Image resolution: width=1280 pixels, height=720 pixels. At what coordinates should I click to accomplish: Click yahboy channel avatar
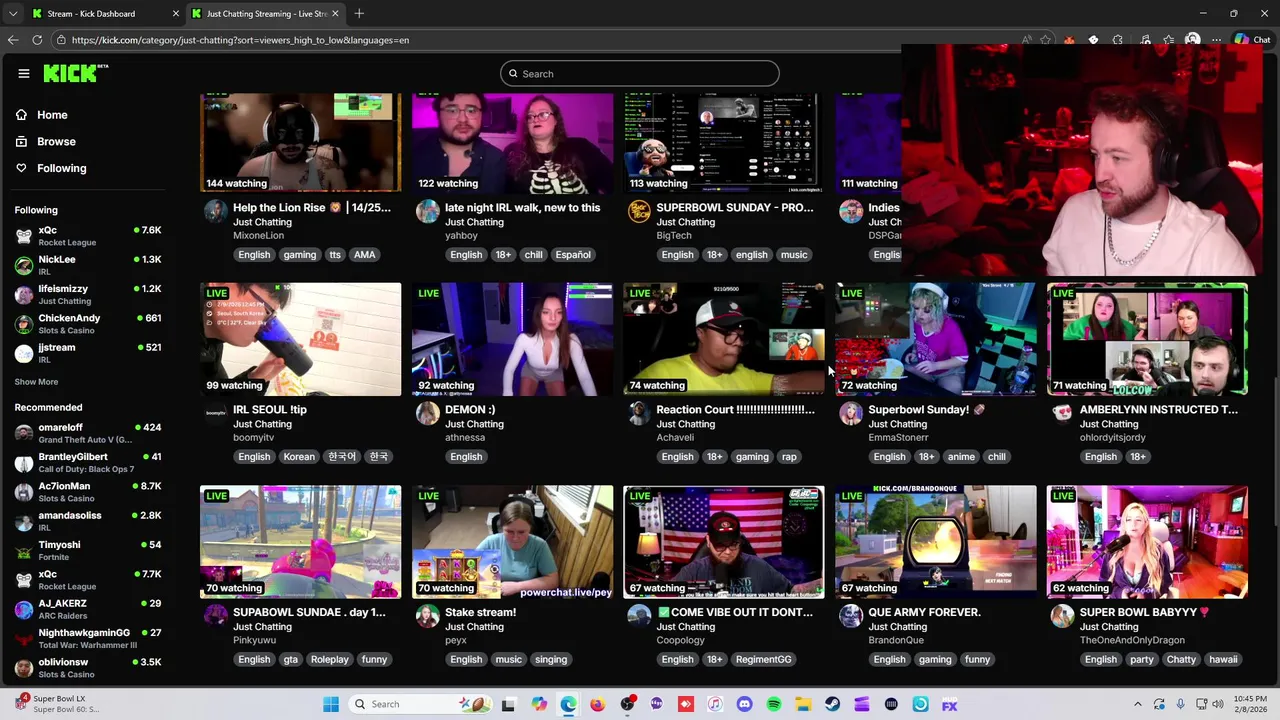pos(428,211)
